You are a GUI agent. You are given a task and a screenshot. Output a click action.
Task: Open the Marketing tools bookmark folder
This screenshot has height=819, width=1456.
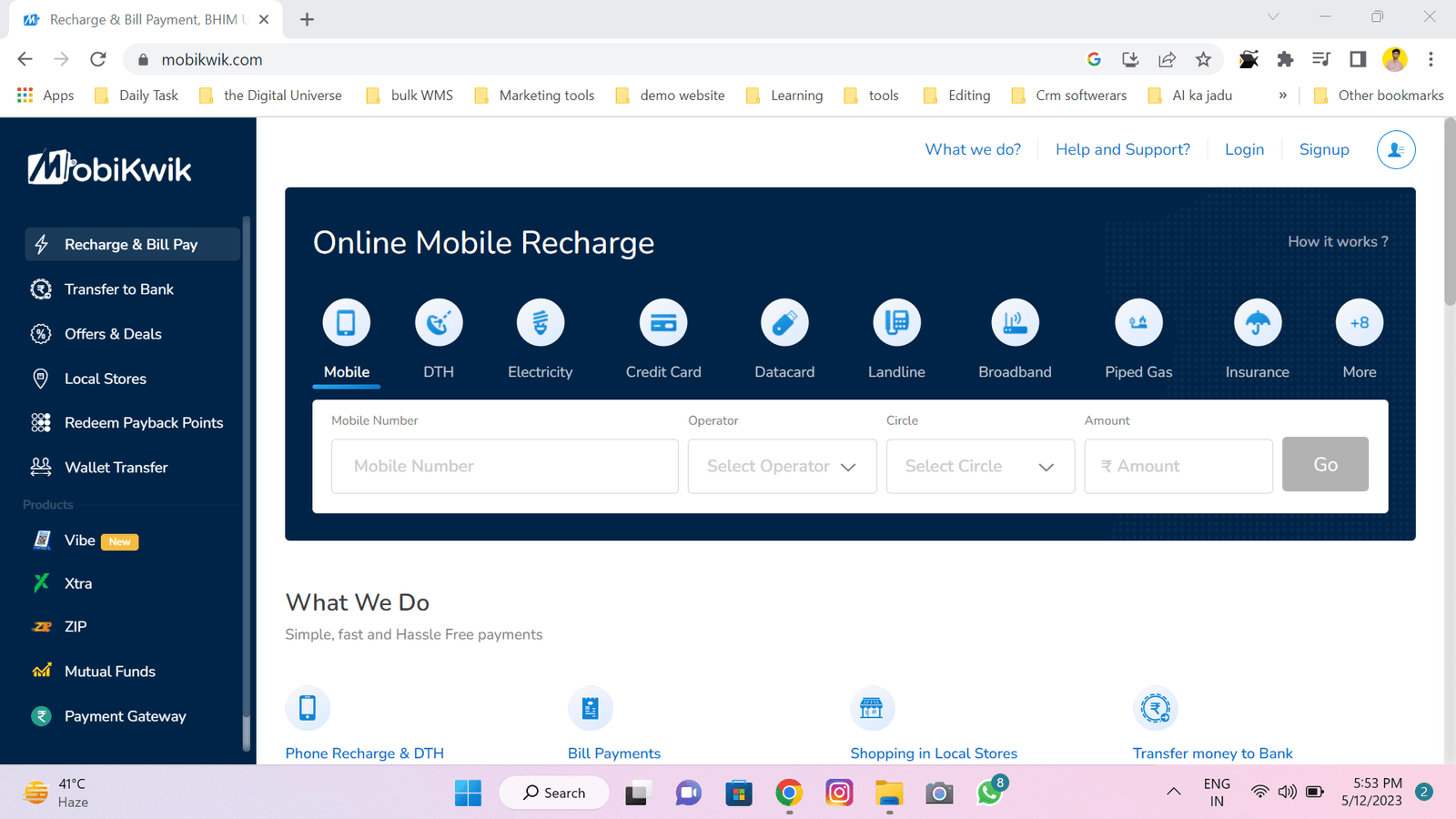click(535, 96)
